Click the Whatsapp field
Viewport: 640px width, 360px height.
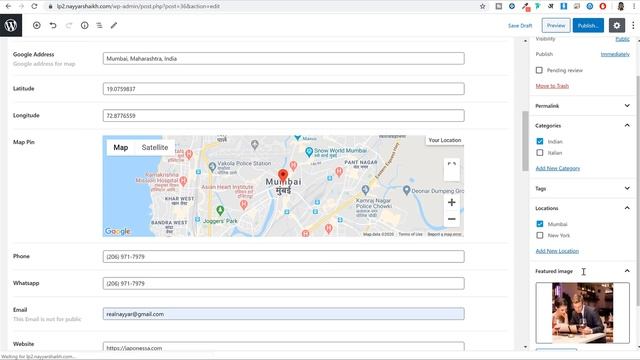284,283
